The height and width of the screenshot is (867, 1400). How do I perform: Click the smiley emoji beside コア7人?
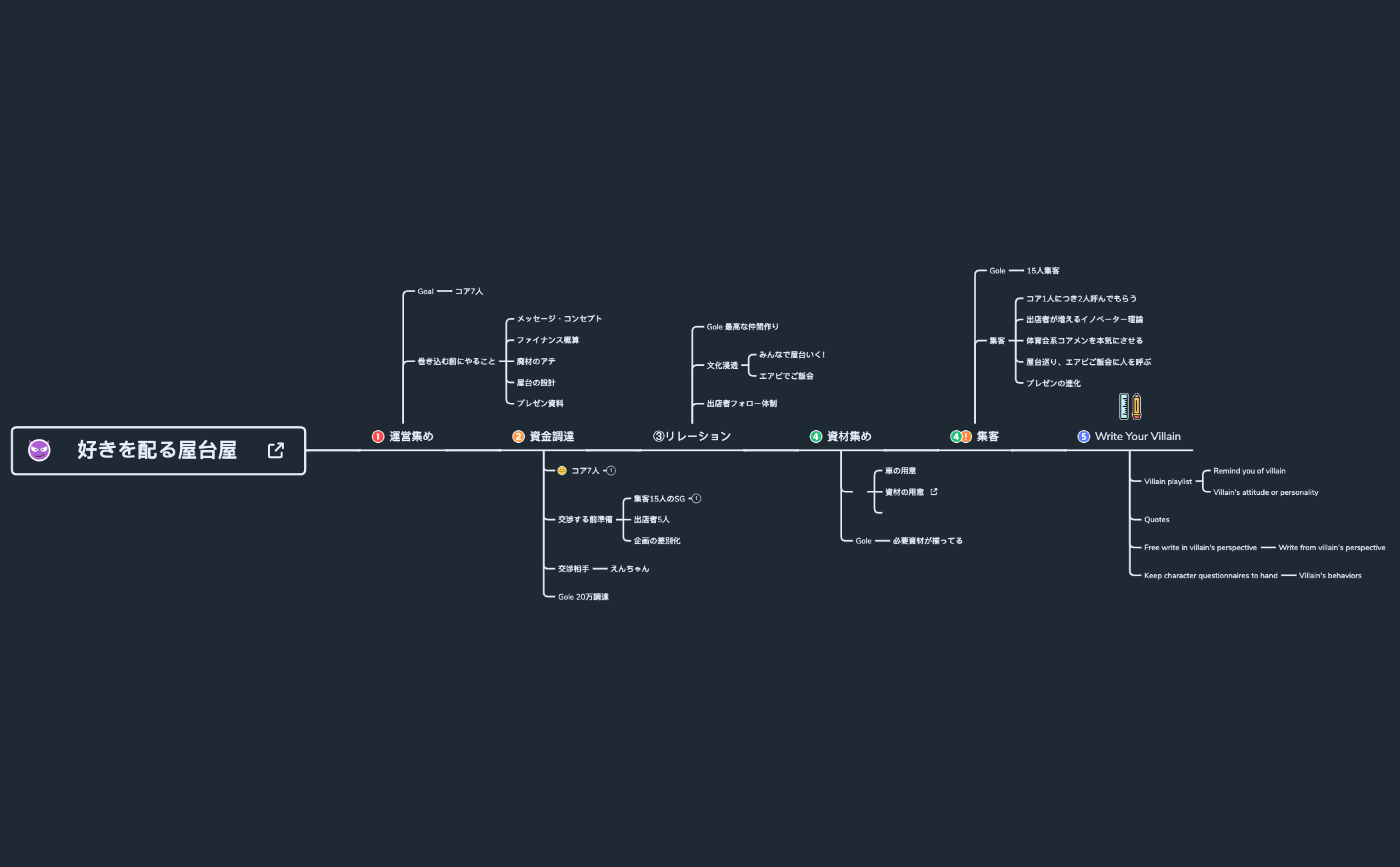click(x=562, y=470)
